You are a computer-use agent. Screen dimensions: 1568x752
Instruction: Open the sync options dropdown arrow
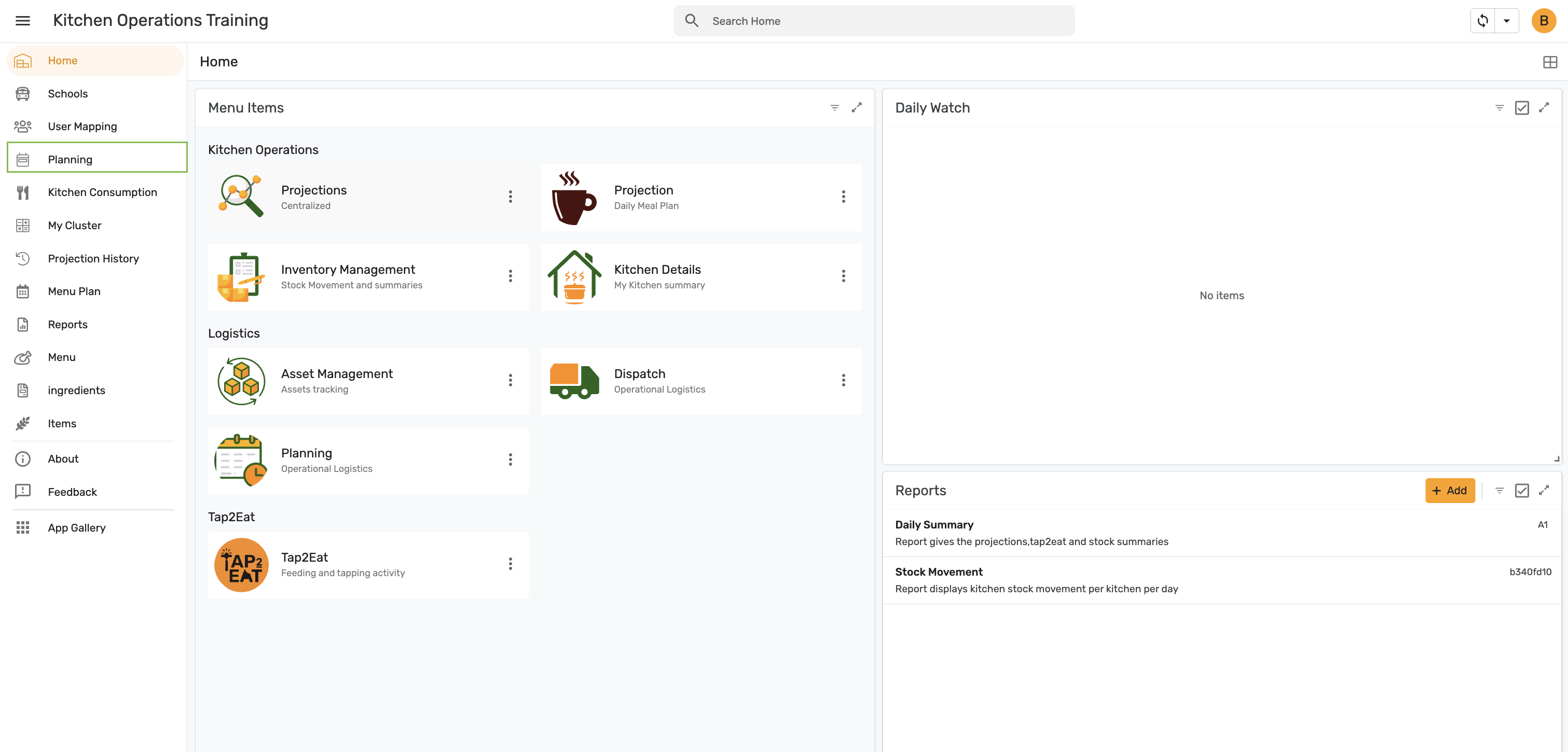point(1507,21)
